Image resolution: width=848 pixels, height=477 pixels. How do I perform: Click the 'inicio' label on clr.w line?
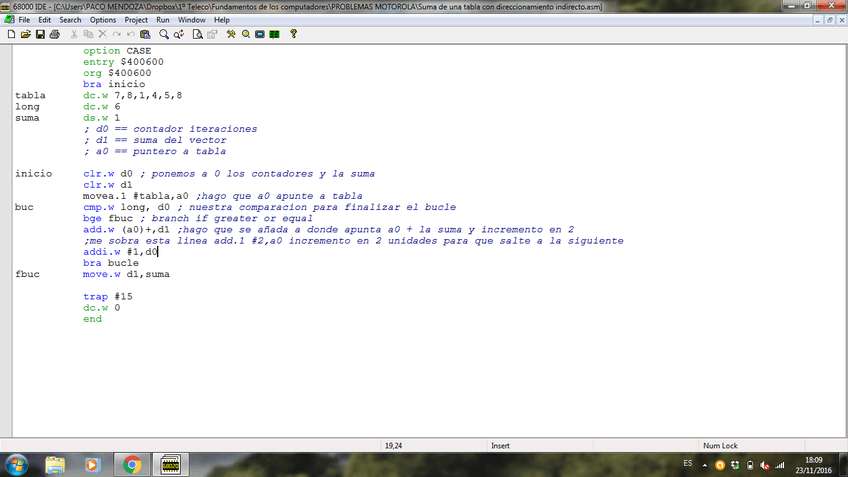tap(34, 174)
